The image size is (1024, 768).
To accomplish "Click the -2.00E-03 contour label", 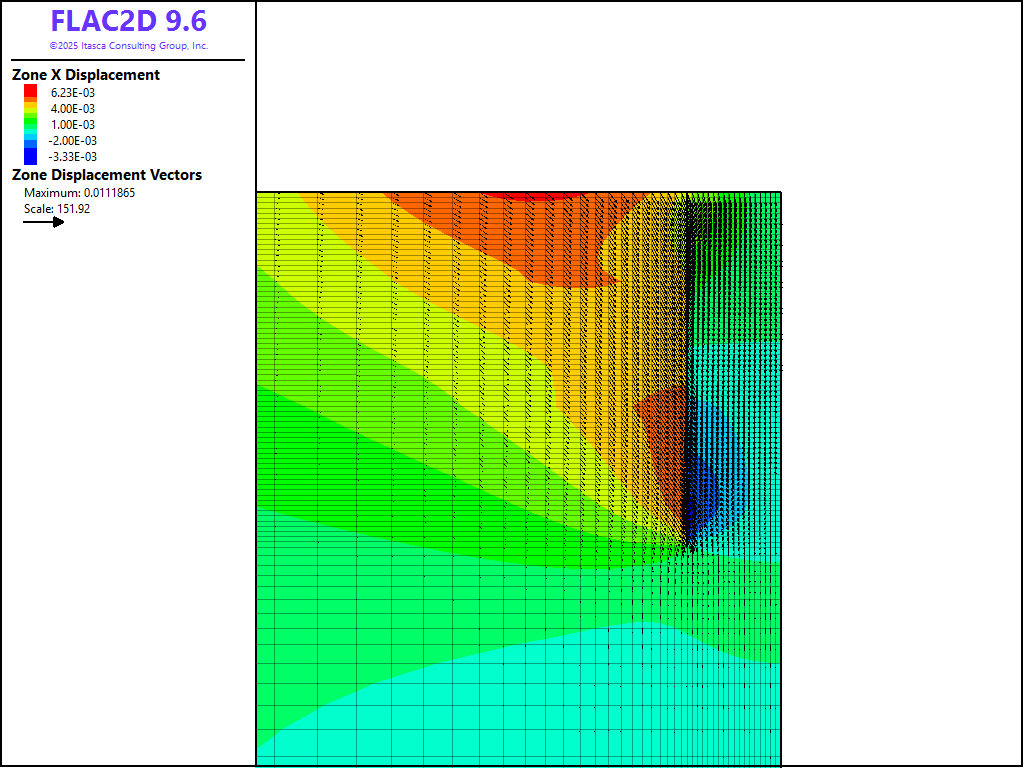I will pyautogui.click(x=73, y=141).
